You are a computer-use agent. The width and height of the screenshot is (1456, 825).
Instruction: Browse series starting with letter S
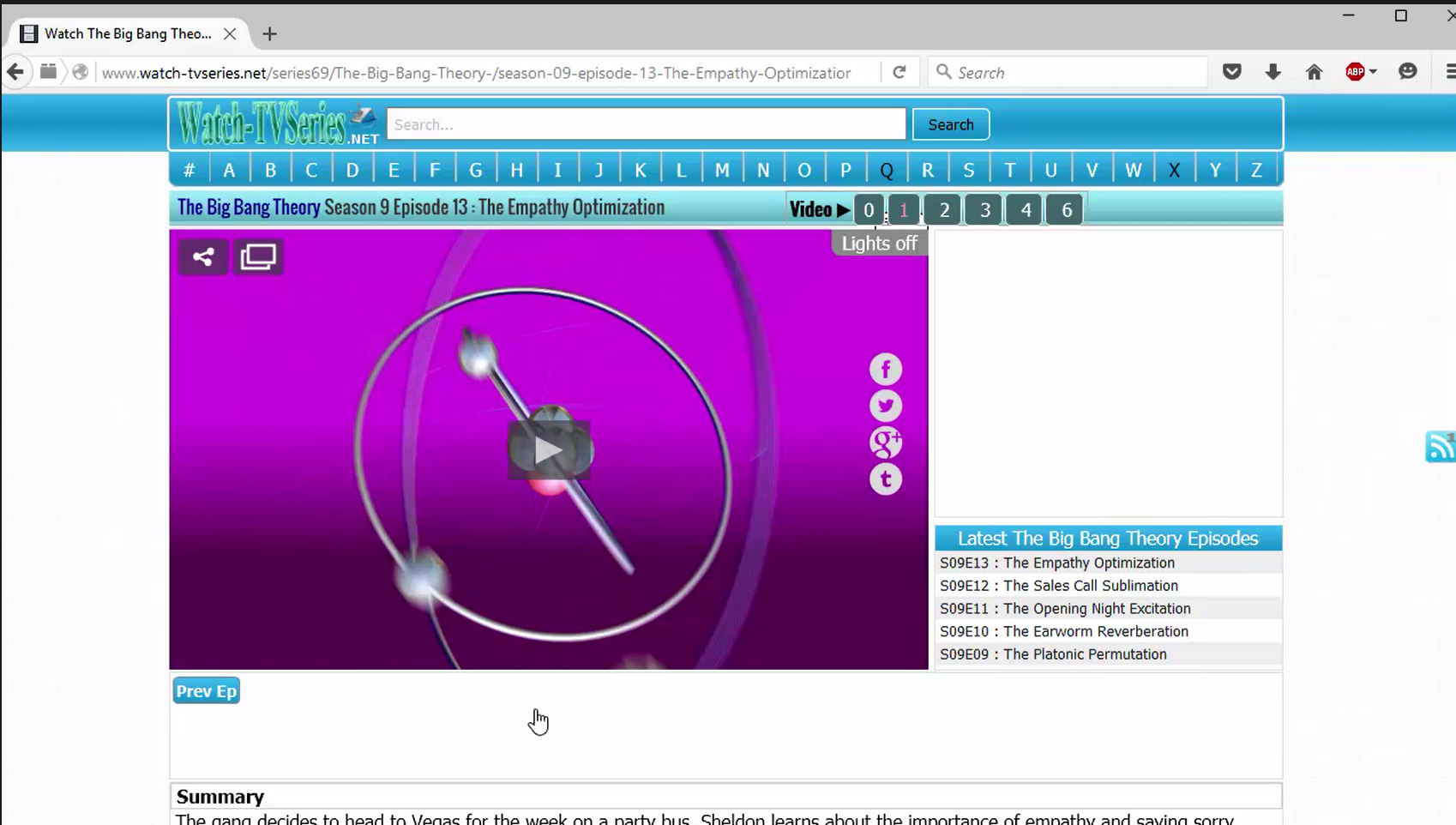click(969, 170)
